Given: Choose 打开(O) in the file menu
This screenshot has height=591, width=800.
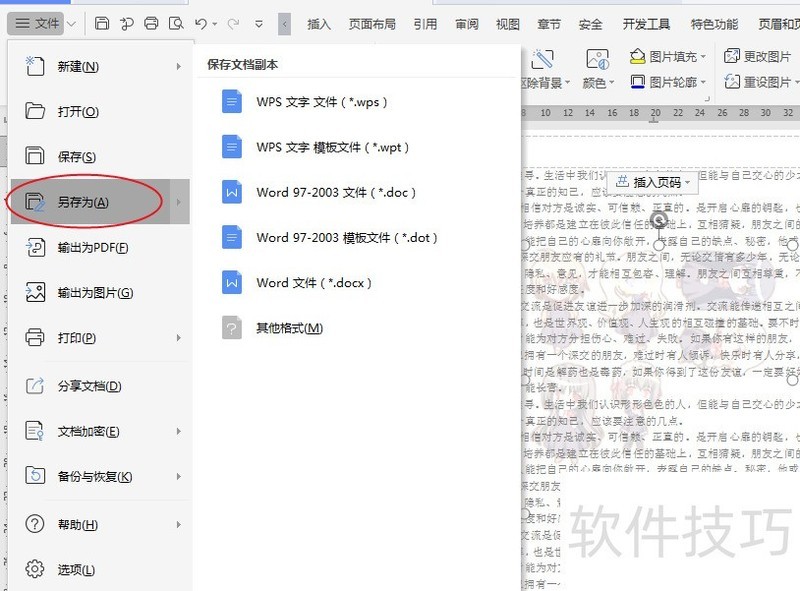Looking at the screenshot, I should coord(100,111).
